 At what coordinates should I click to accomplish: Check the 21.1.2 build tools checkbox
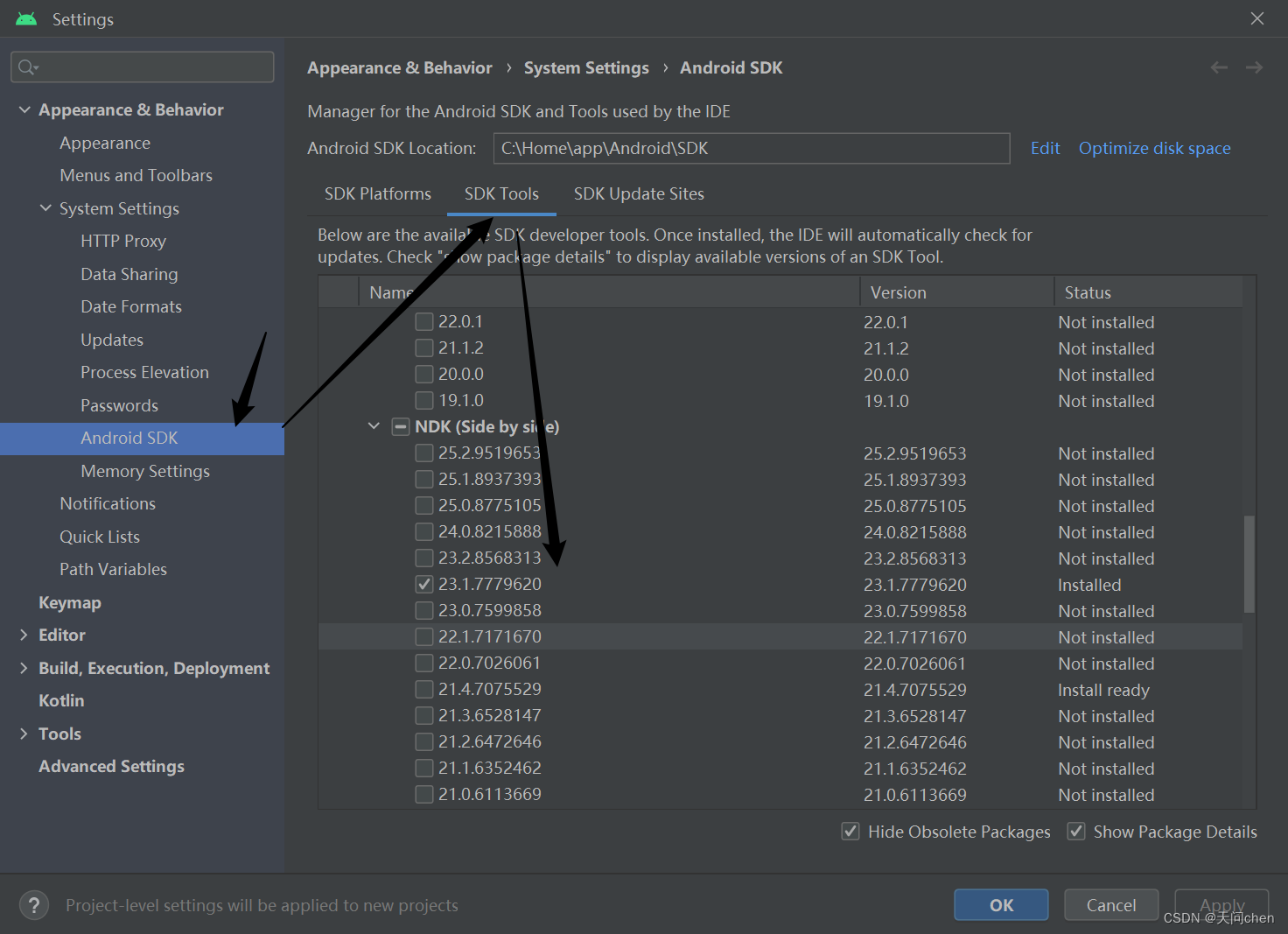point(424,348)
